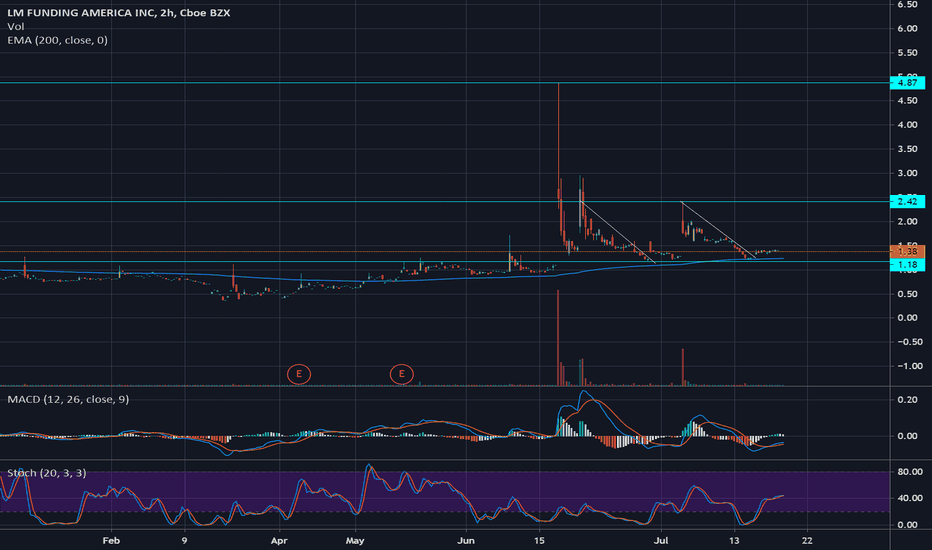
Task: Select the Vol indicator label
Action: [15, 27]
